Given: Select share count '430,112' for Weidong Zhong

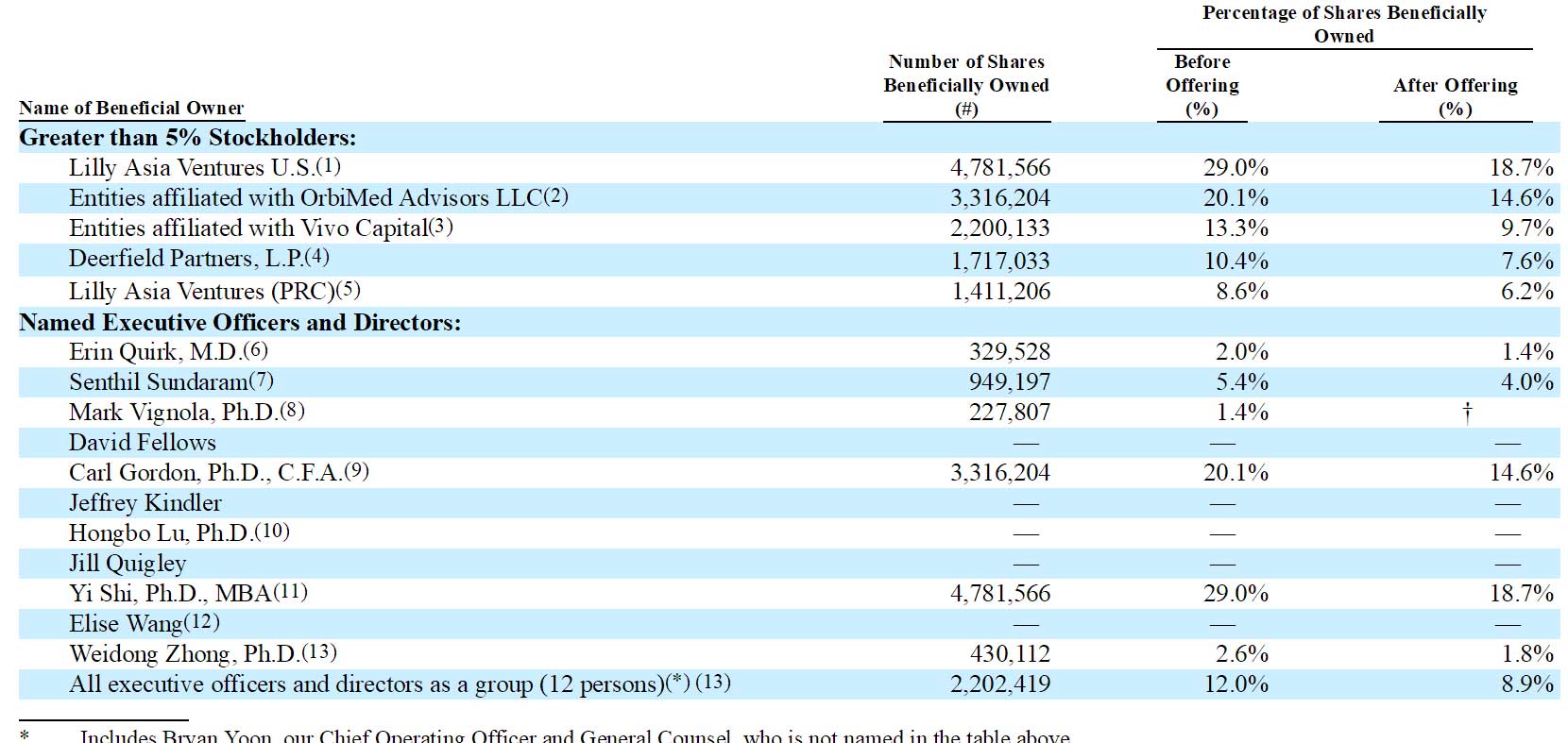Looking at the screenshot, I should [1010, 653].
